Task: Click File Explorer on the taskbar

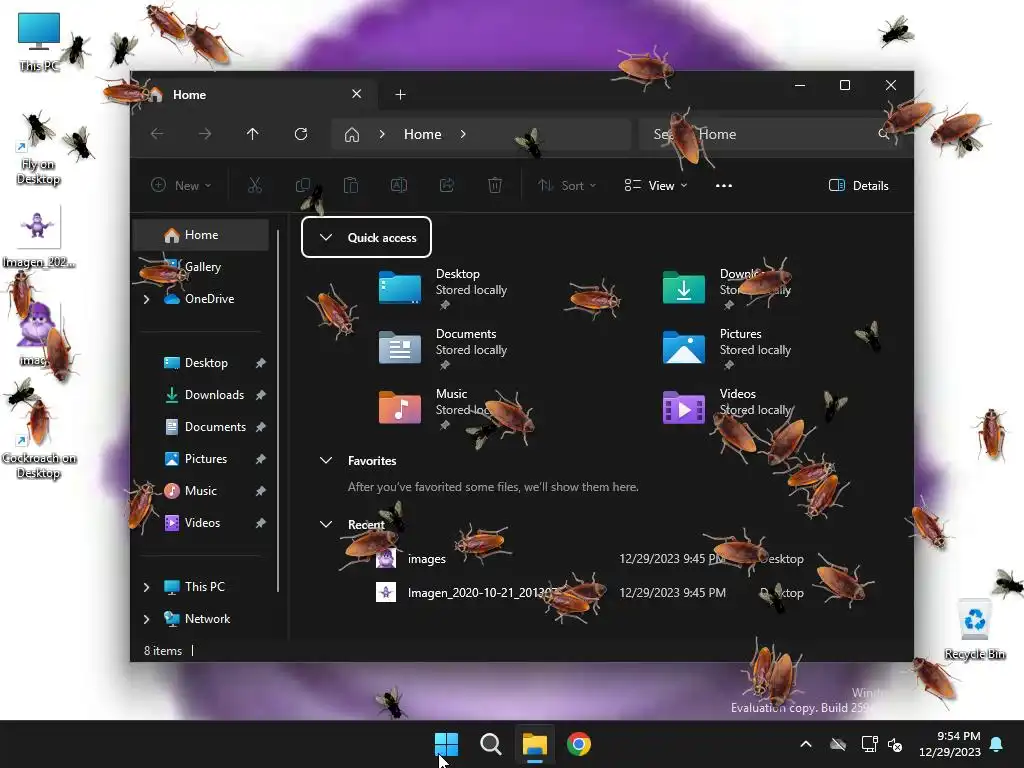Action: (535, 744)
